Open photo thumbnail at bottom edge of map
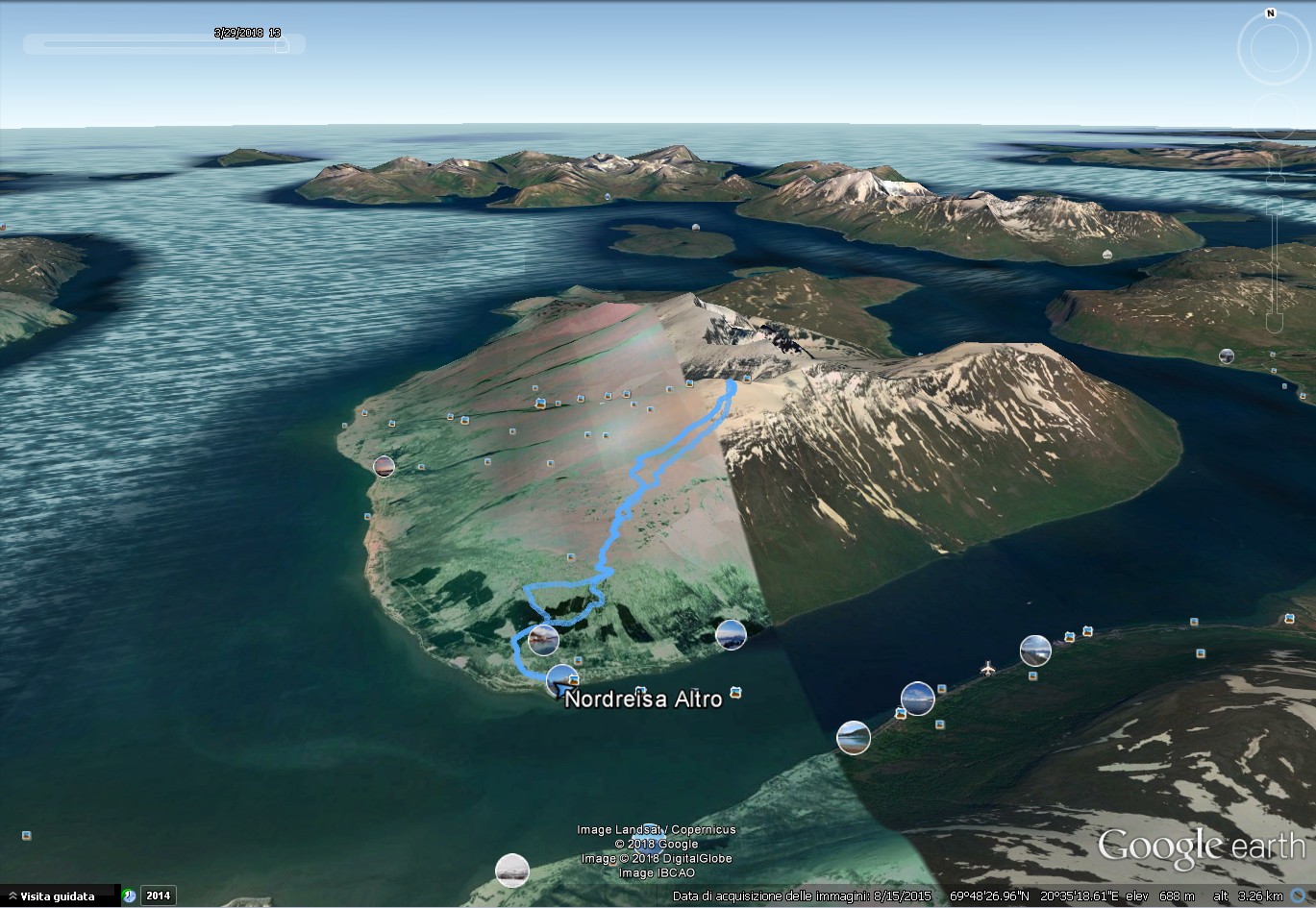 (x=511, y=871)
